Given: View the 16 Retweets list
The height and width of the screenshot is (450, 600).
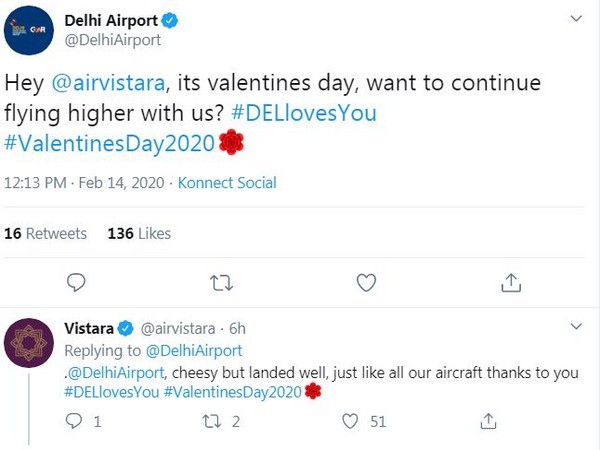Looking at the screenshot, I should [45, 233].
